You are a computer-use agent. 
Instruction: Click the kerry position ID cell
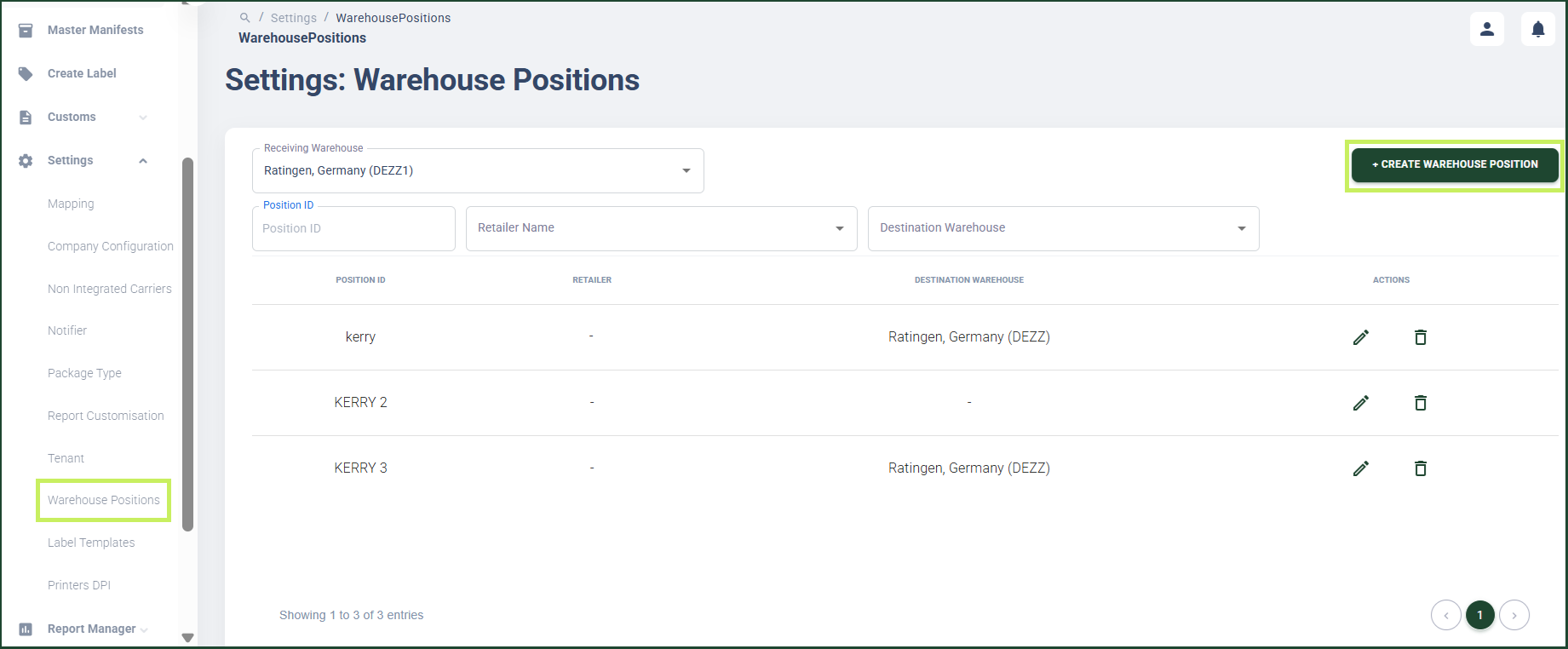pyautogui.click(x=360, y=337)
